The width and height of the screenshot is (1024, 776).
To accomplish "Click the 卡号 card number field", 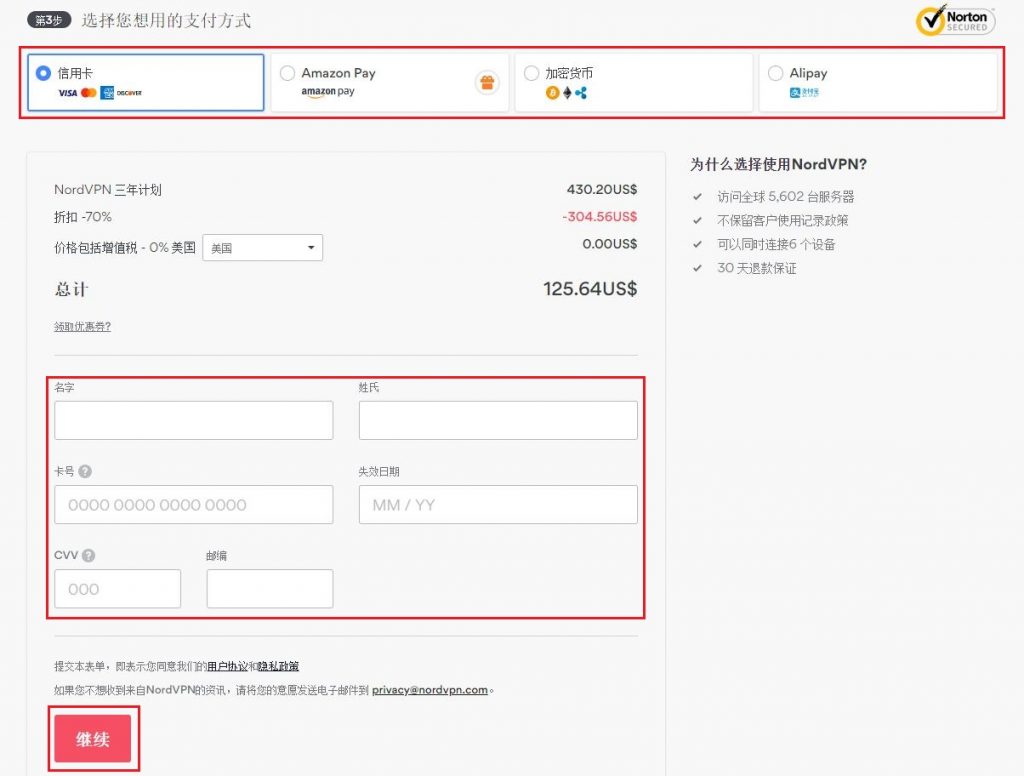I will tap(194, 504).
